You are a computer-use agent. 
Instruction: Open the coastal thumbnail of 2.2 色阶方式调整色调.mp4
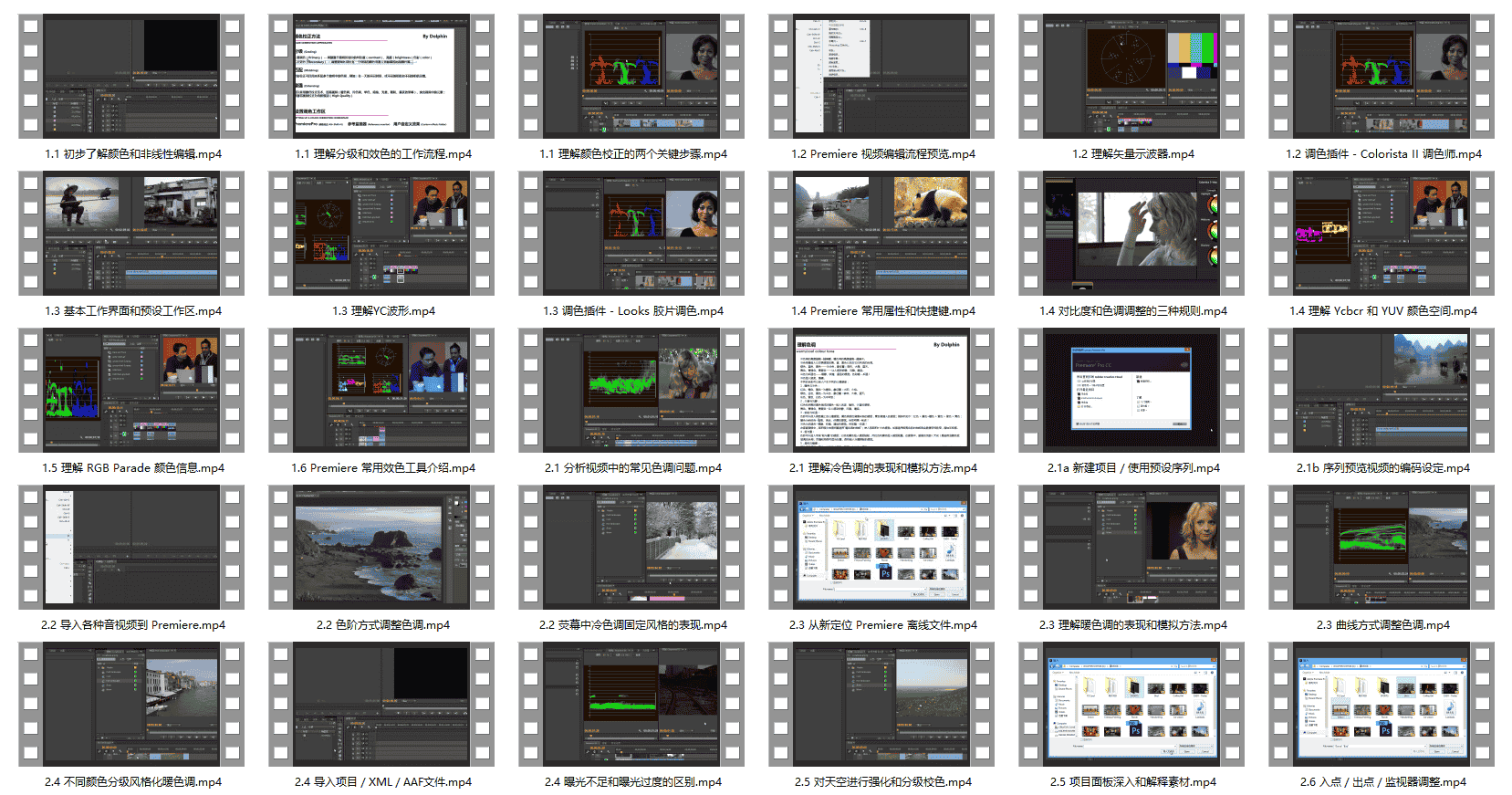(x=381, y=547)
